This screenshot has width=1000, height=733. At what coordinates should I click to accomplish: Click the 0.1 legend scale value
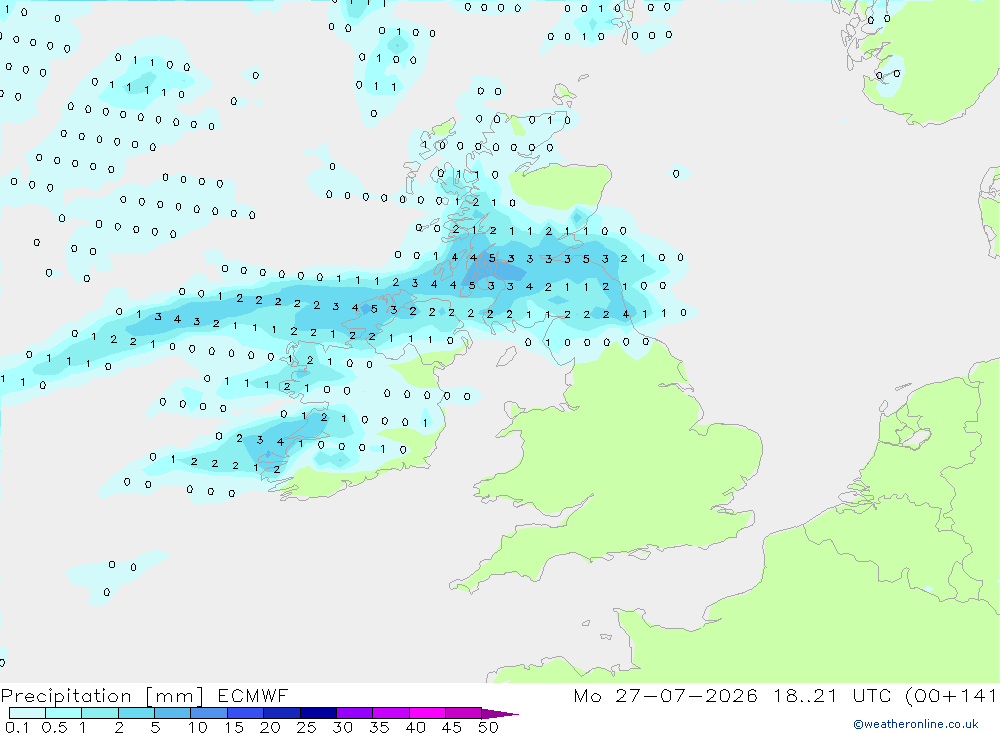coord(17,727)
